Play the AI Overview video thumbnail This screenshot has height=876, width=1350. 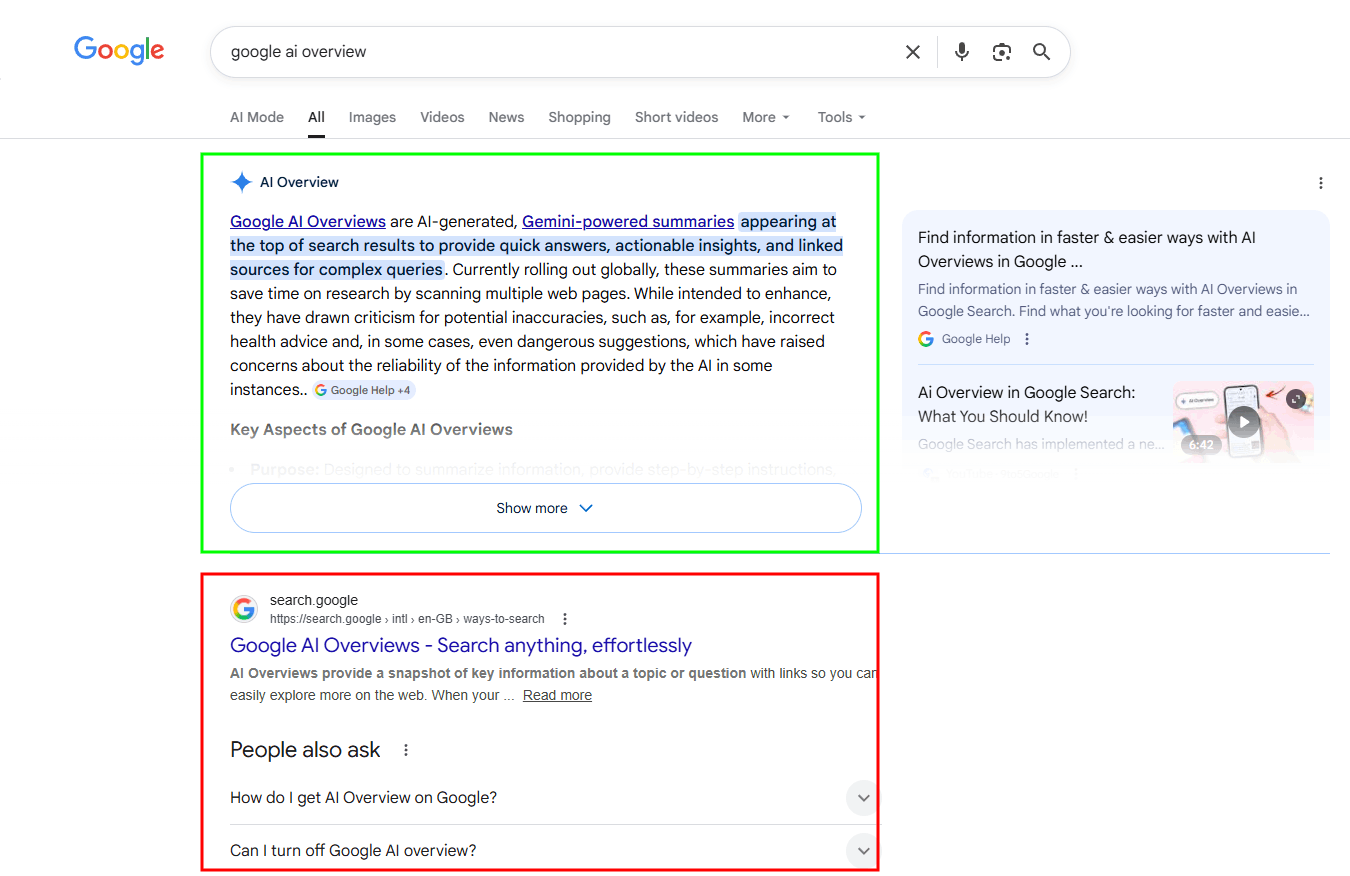(x=1243, y=422)
